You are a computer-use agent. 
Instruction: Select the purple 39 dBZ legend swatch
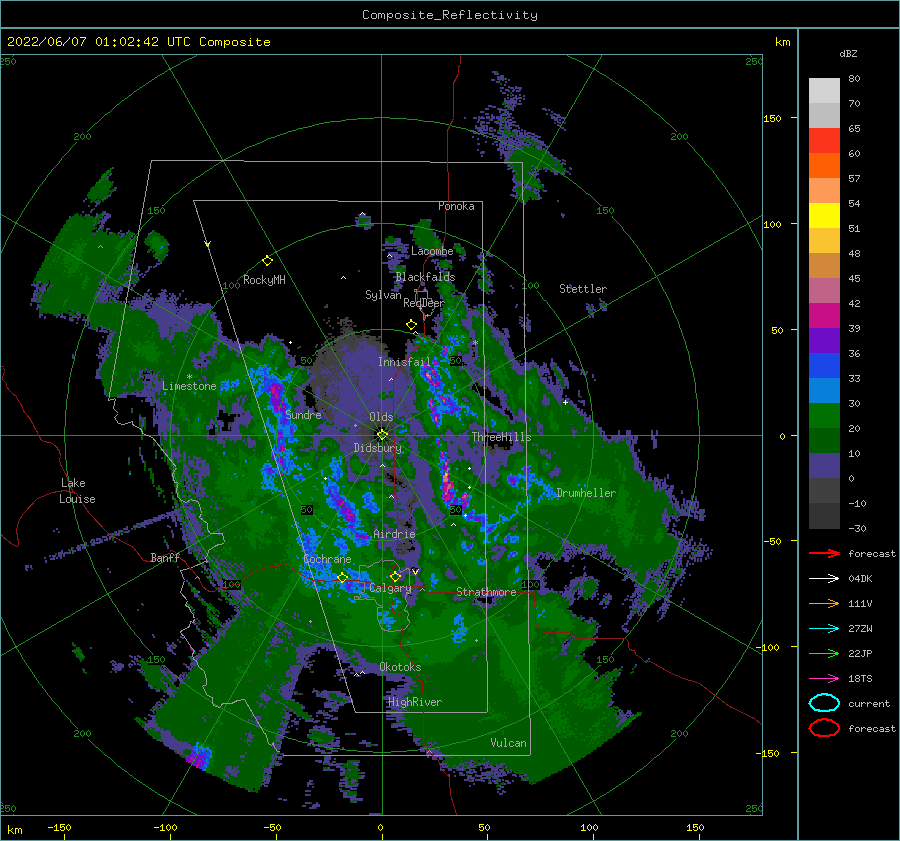pyautogui.click(x=824, y=340)
